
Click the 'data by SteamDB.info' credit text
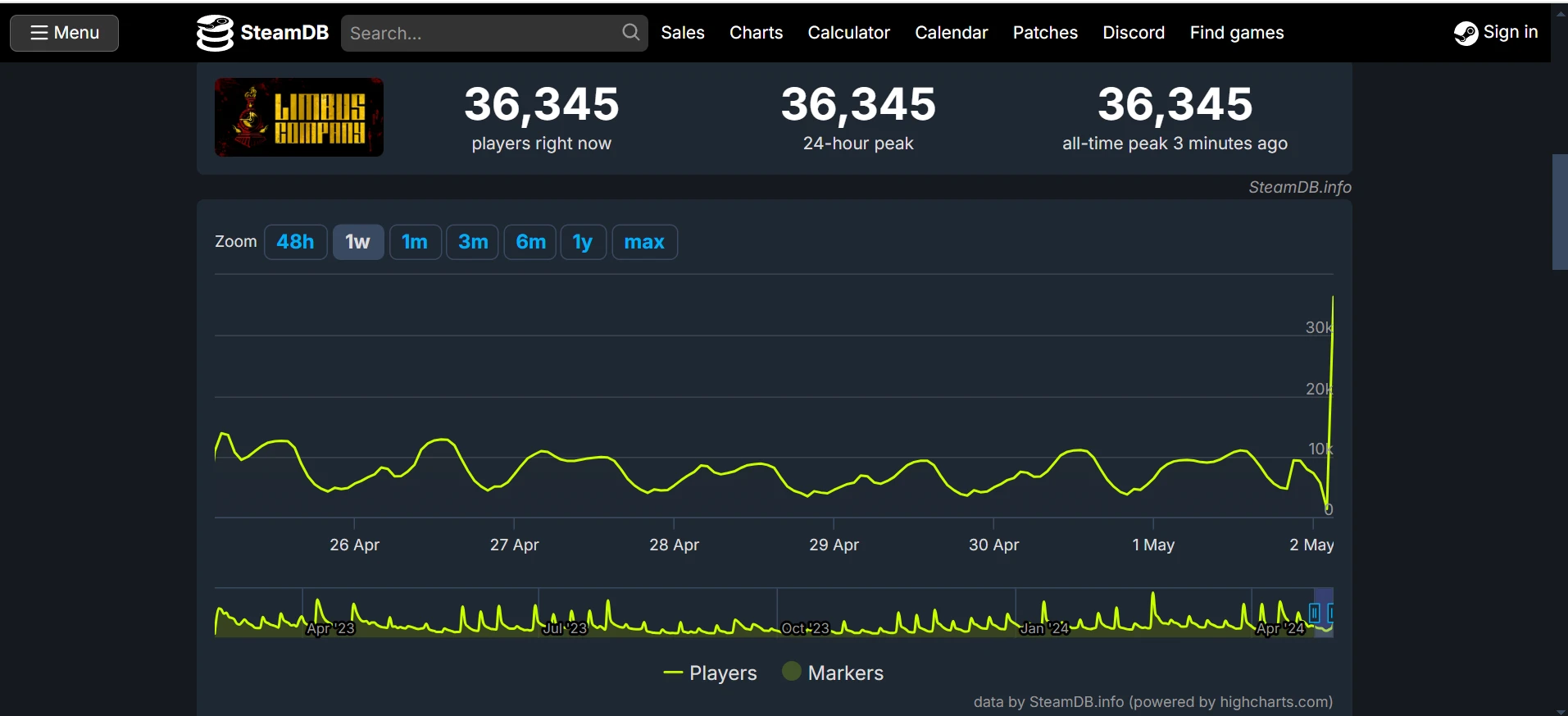tap(1152, 702)
